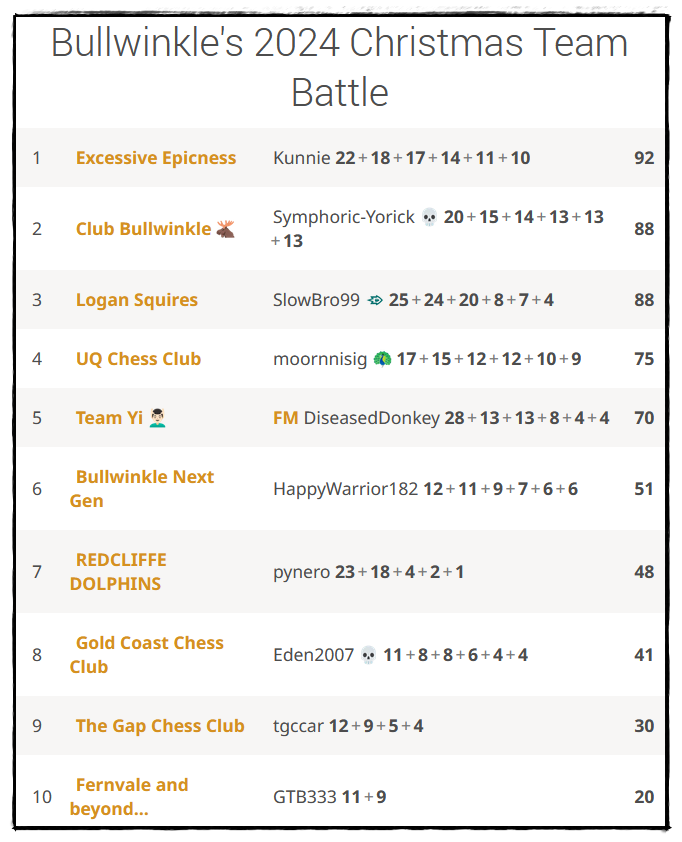
Task: Click the person emoji next to Team Yi
Action: (157, 418)
